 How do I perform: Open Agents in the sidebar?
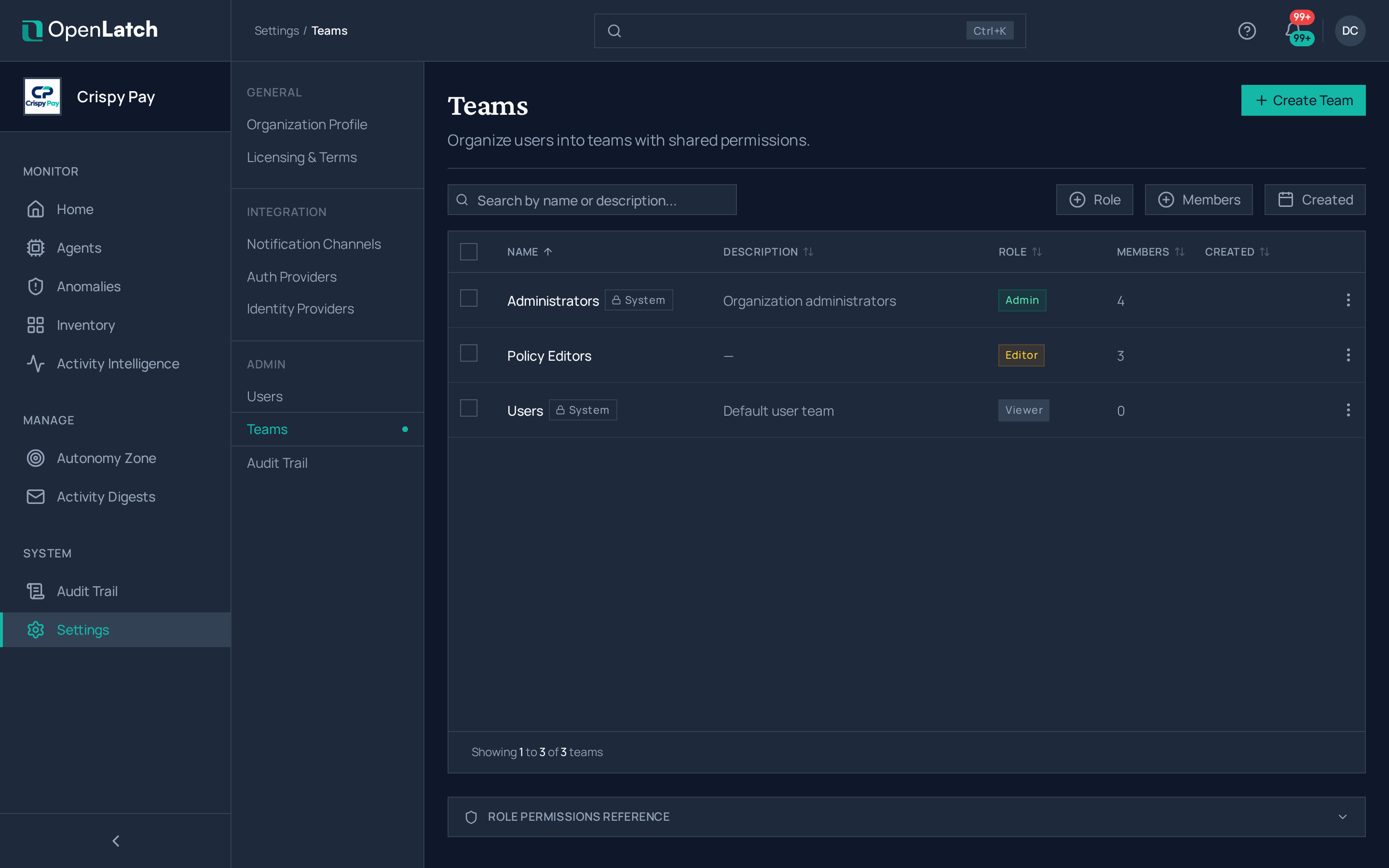pyautogui.click(x=116, y=248)
